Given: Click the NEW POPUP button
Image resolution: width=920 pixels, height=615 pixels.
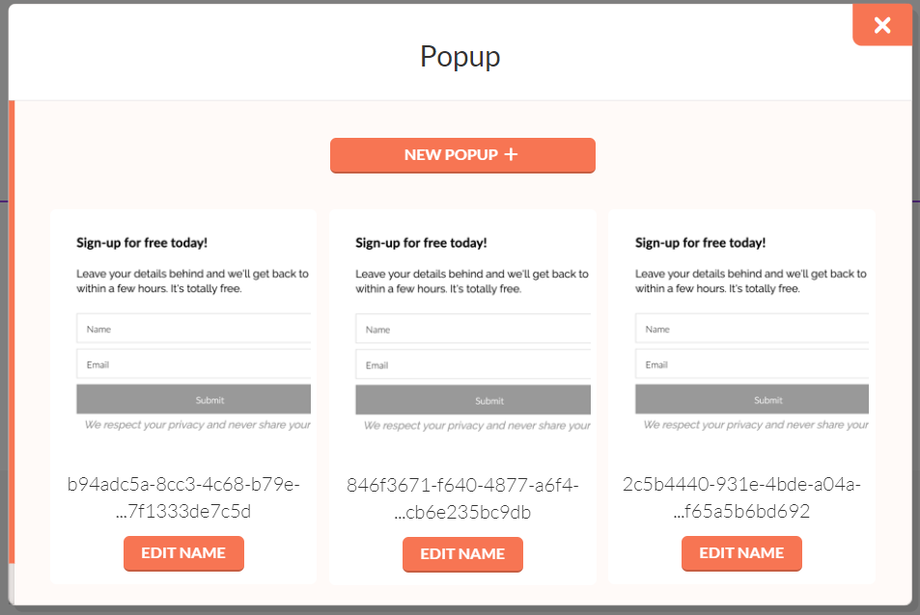Looking at the screenshot, I should [x=462, y=155].
